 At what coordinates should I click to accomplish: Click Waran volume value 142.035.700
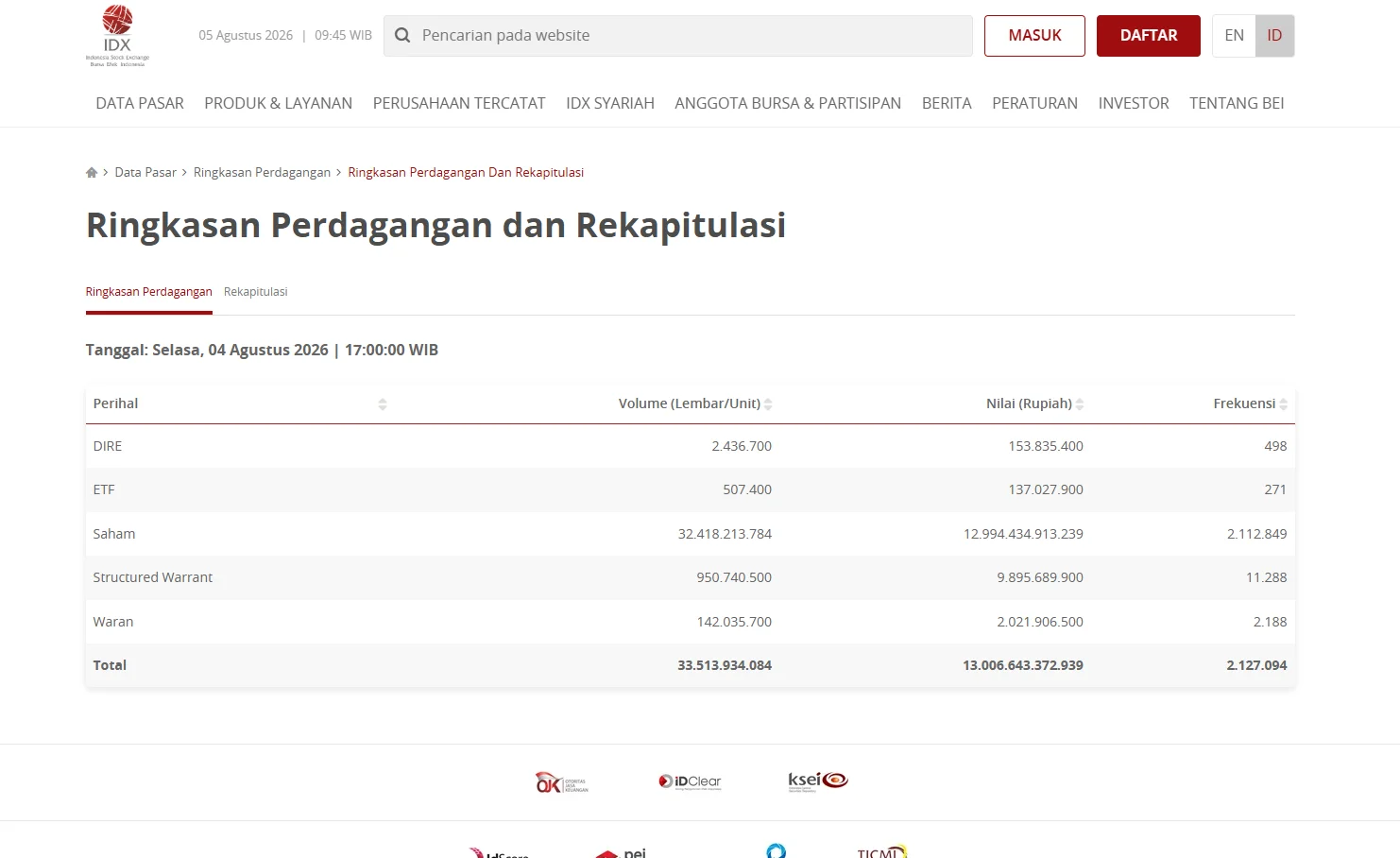(x=734, y=622)
